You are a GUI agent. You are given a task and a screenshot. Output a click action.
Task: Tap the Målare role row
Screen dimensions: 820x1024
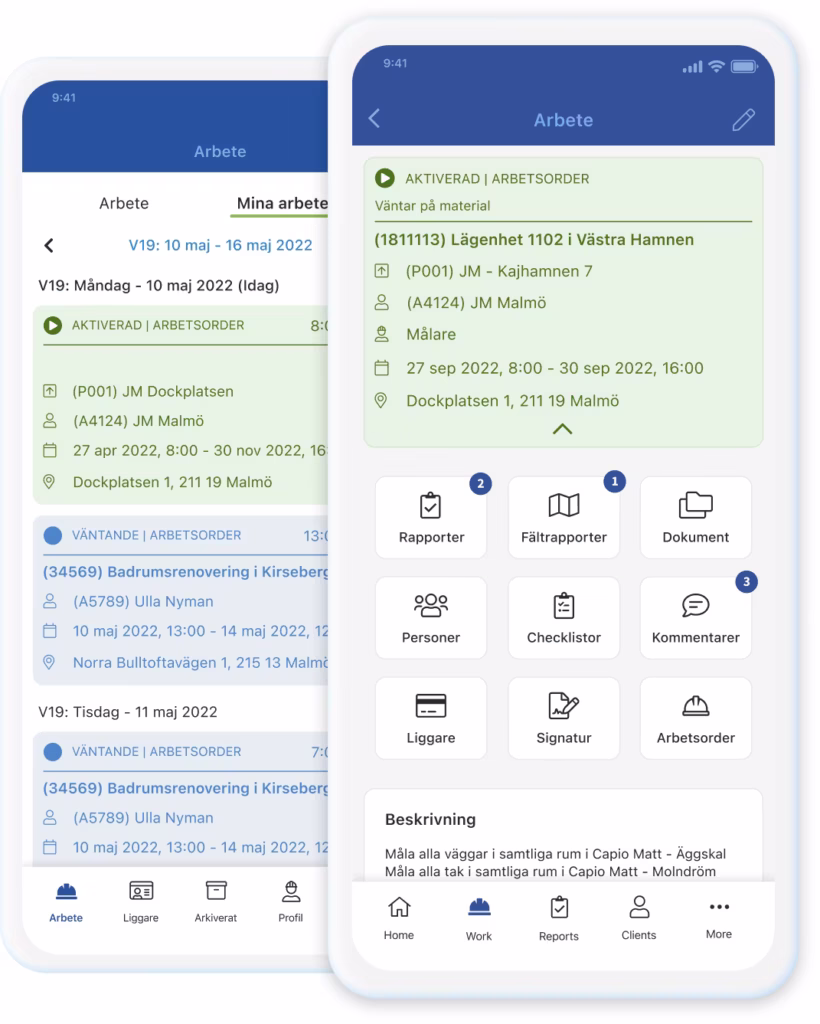tap(431, 334)
